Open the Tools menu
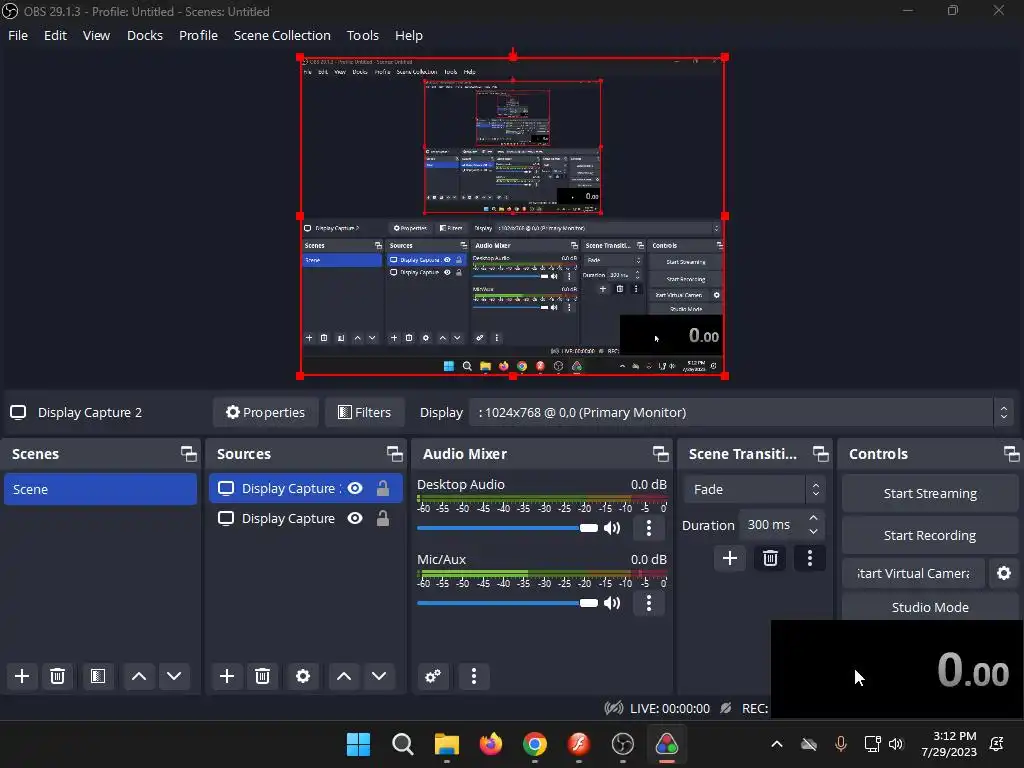Screen dimensions: 1024x768 [362, 35]
